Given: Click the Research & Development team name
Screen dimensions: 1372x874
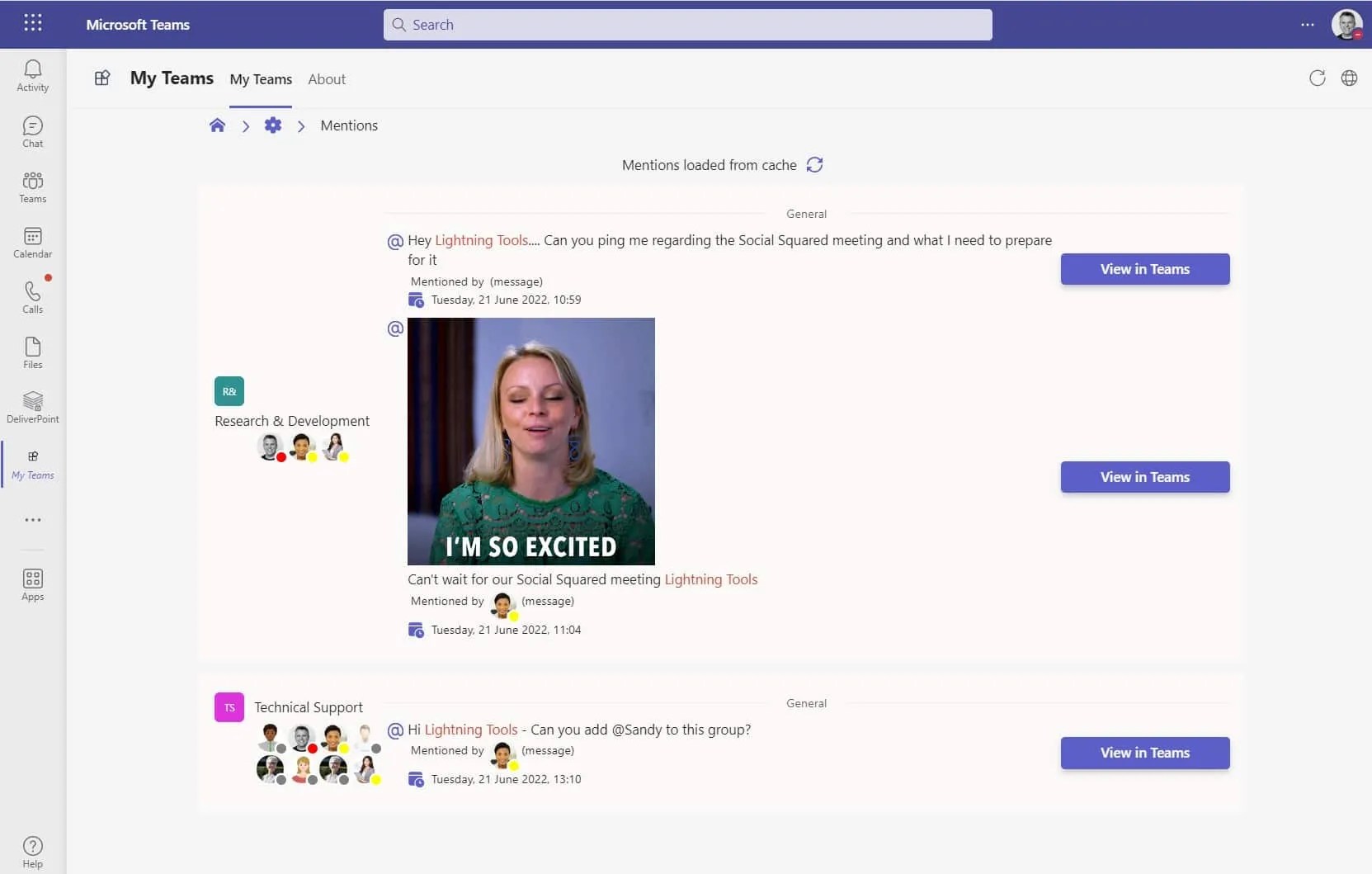Looking at the screenshot, I should pyautogui.click(x=292, y=421).
